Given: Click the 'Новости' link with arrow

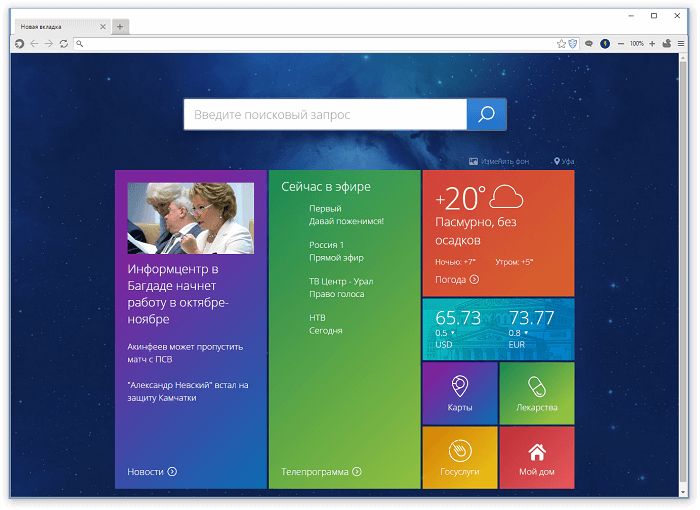Looking at the screenshot, I should [152, 472].
